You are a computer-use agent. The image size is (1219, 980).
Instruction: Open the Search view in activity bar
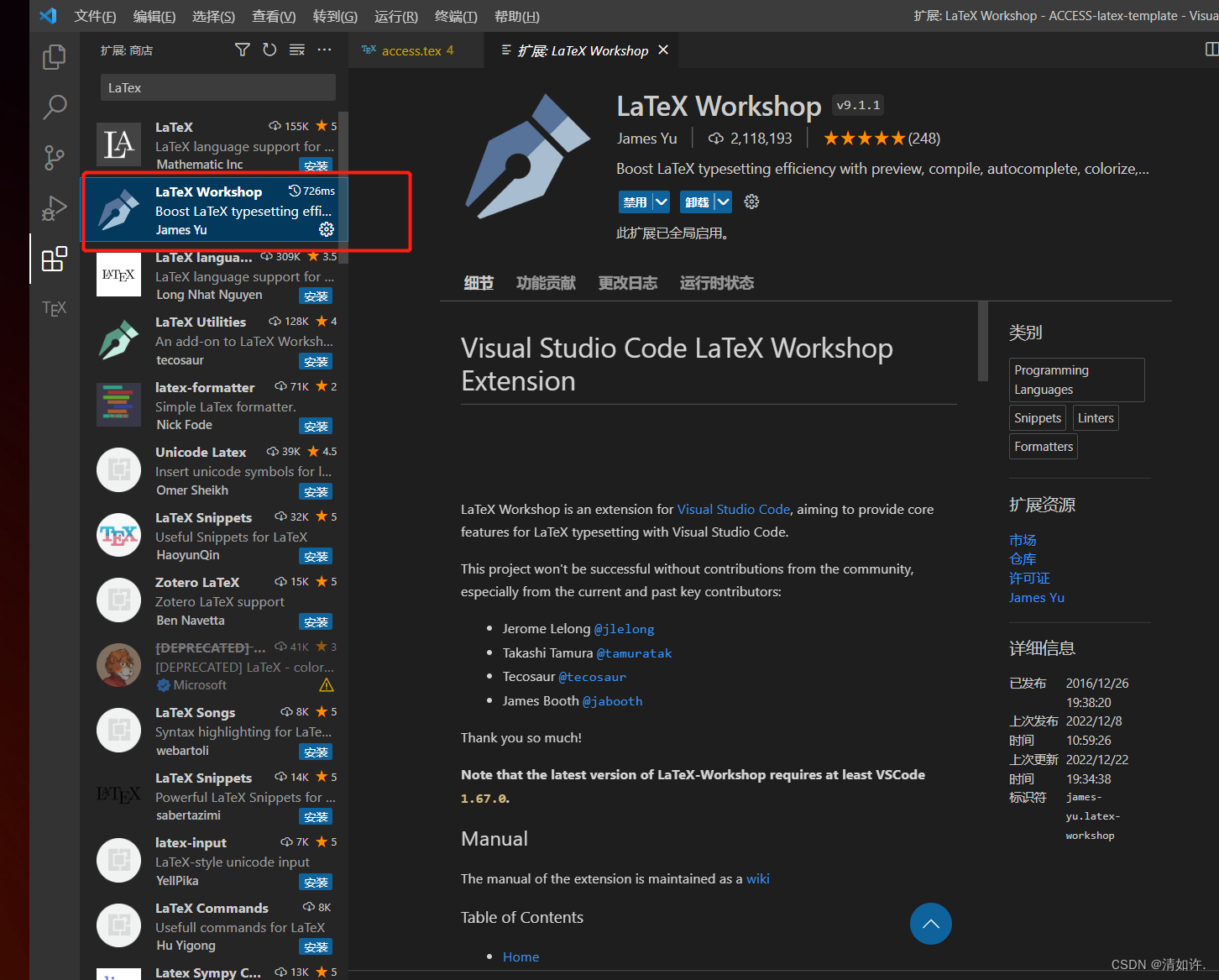(55, 107)
